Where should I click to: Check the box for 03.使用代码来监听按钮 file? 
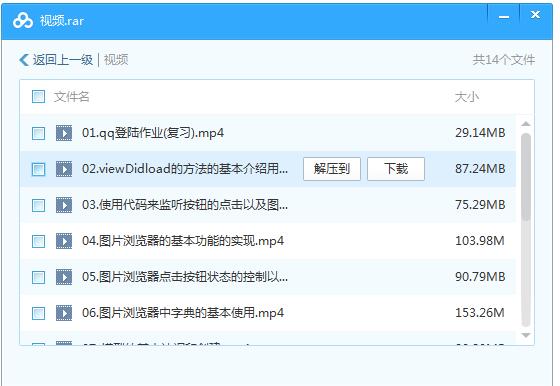38,205
